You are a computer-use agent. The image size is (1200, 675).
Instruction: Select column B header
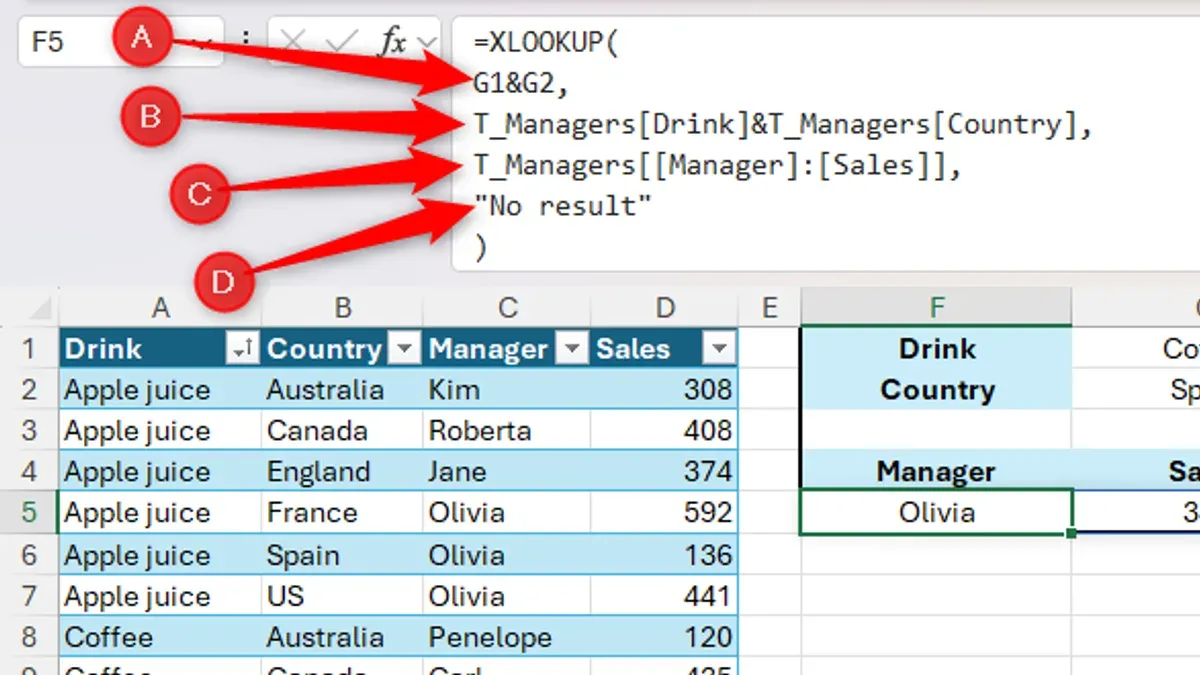pos(342,308)
